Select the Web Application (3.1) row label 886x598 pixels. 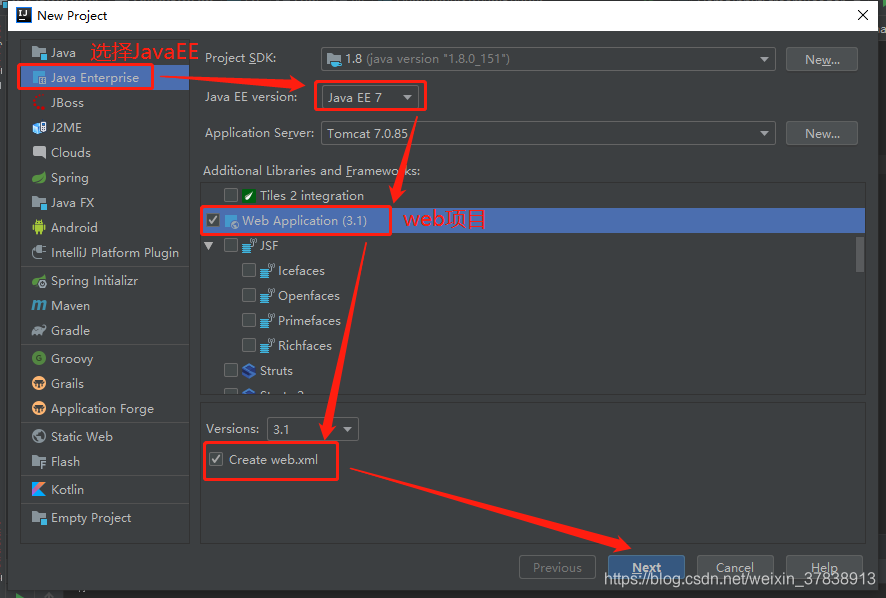click(305, 221)
